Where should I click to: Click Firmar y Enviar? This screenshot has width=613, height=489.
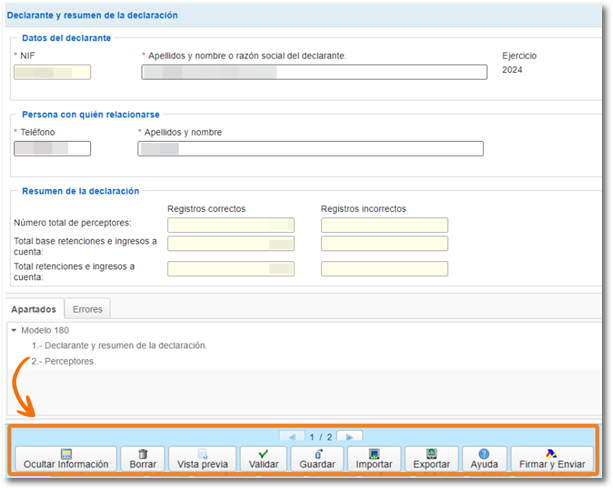[x=552, y=459]
